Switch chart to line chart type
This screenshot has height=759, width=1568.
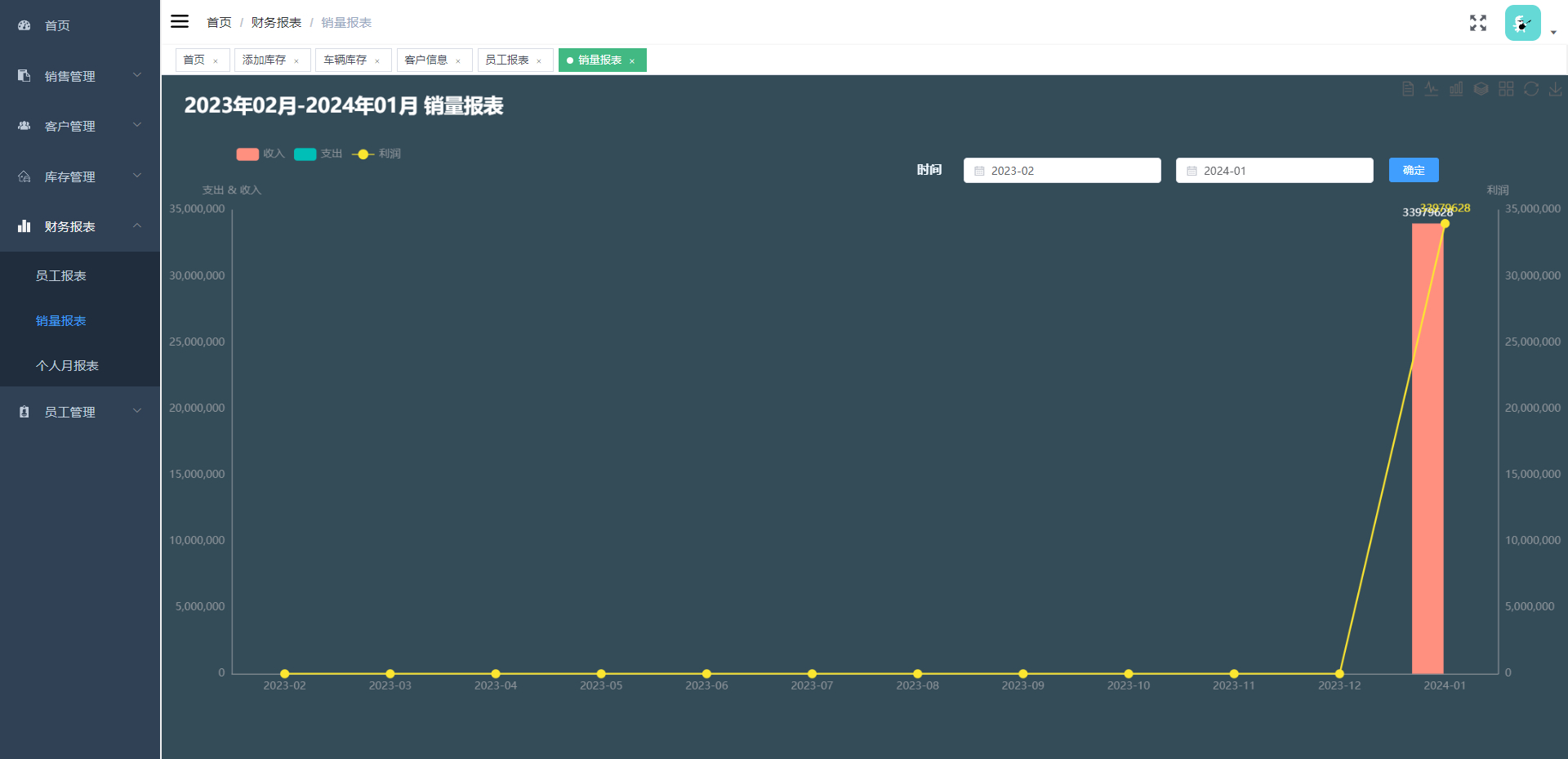click(1432, 89)
